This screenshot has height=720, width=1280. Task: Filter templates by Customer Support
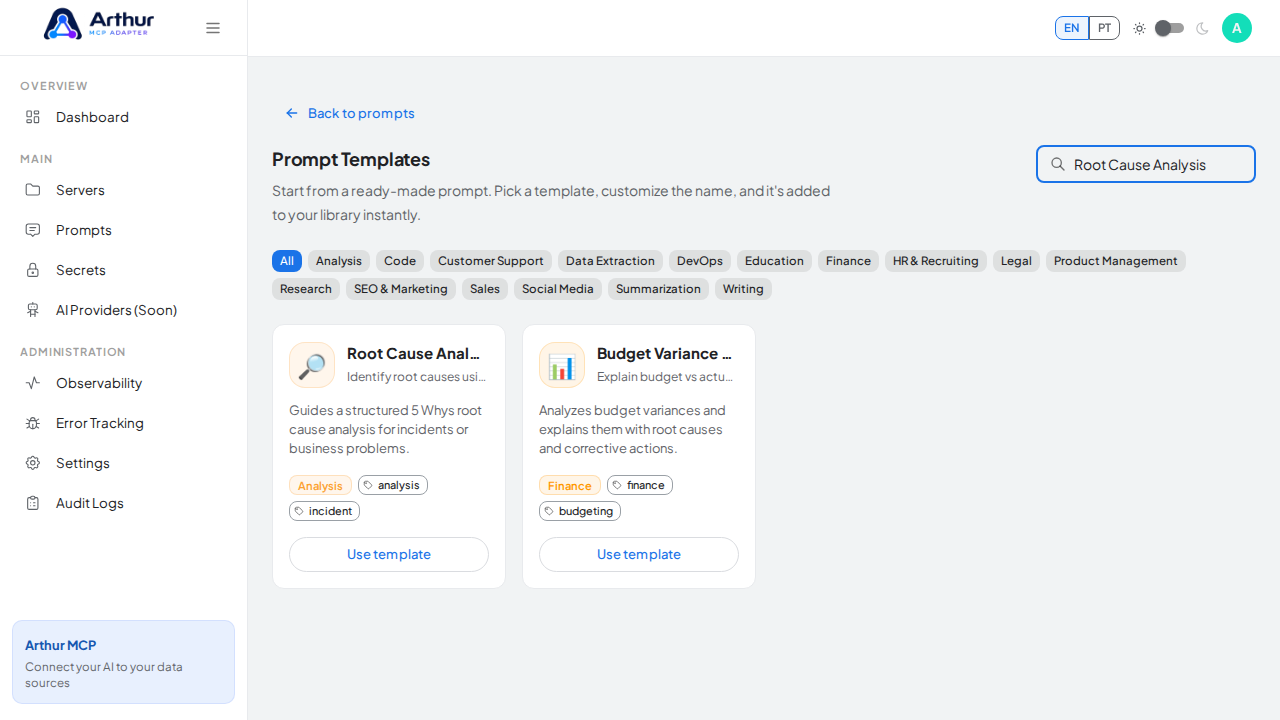491,261
